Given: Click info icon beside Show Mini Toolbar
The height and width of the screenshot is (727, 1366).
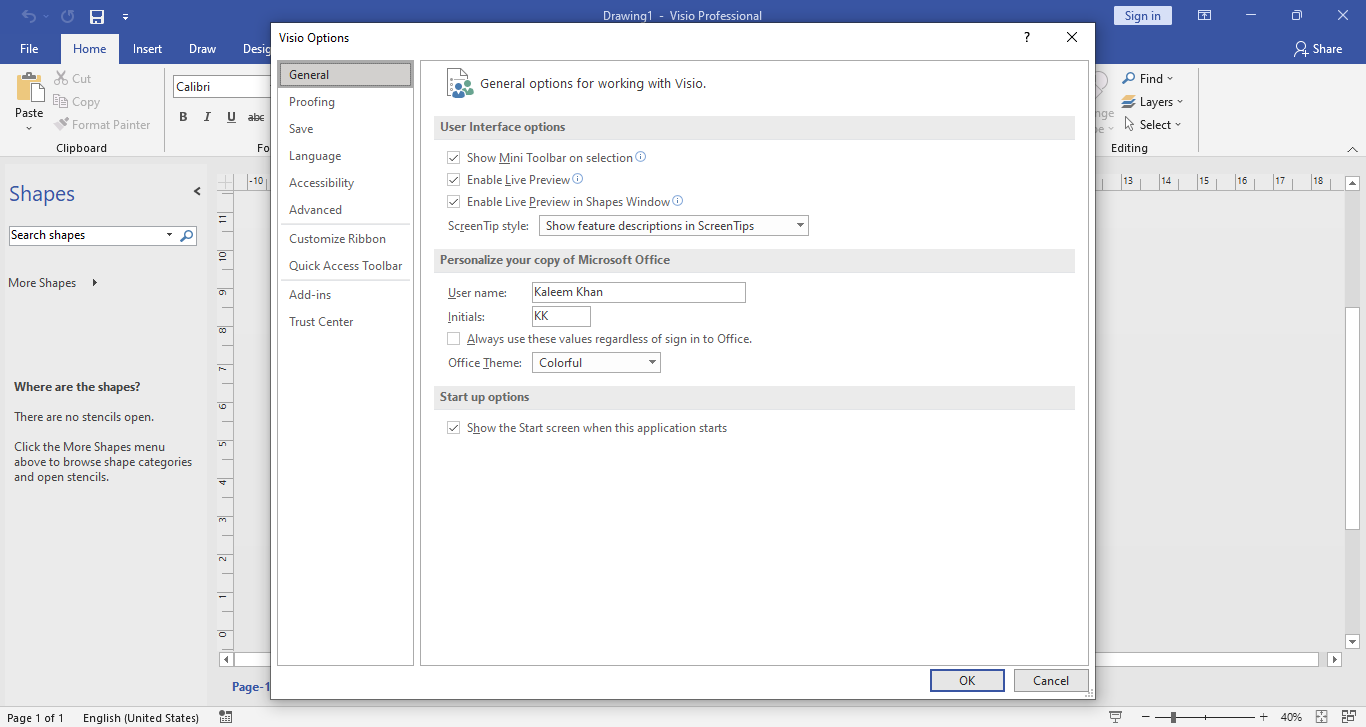Looking at the screenshot, I should click(x=641, y=157).
